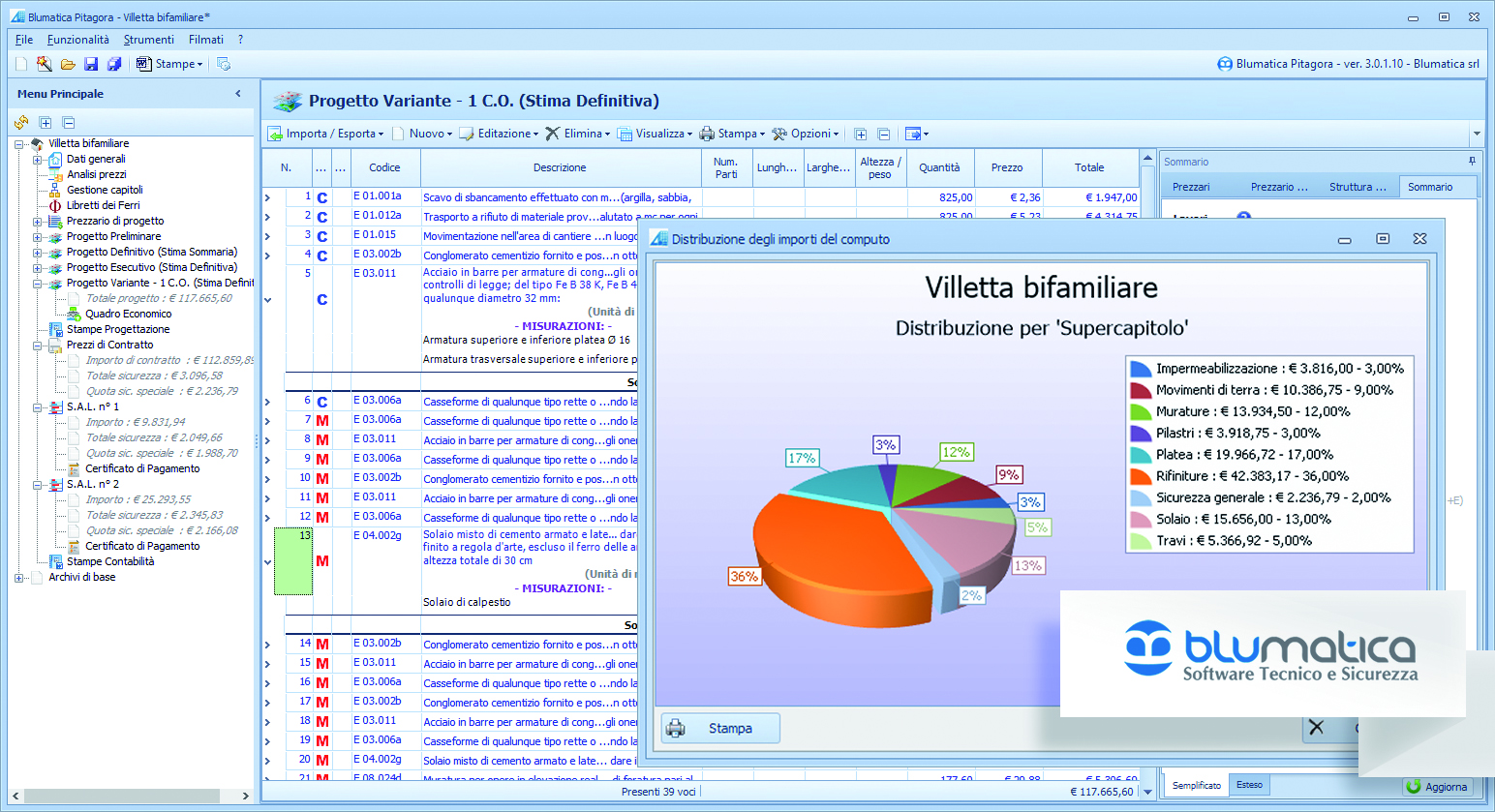Open the ? help menu

[240, 40]
